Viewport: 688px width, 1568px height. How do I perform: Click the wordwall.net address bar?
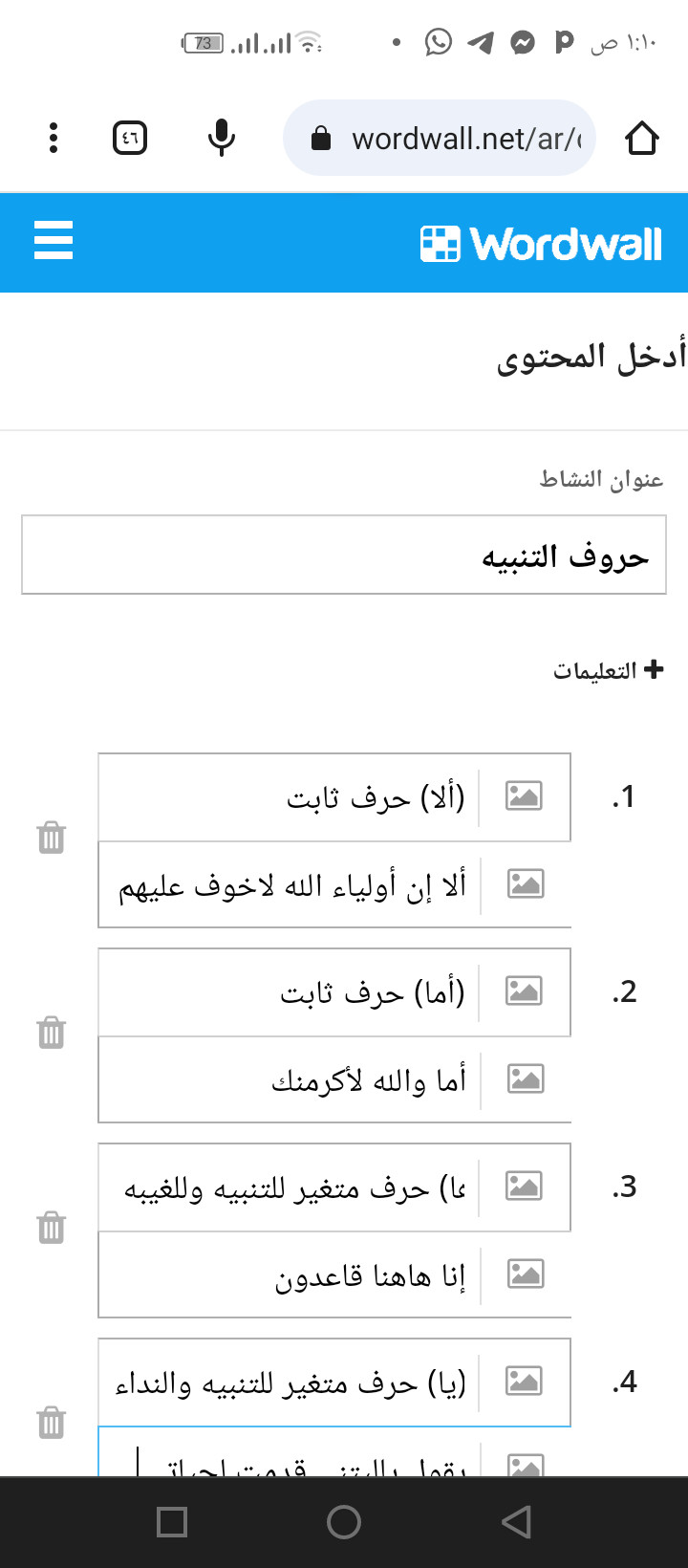440,139
